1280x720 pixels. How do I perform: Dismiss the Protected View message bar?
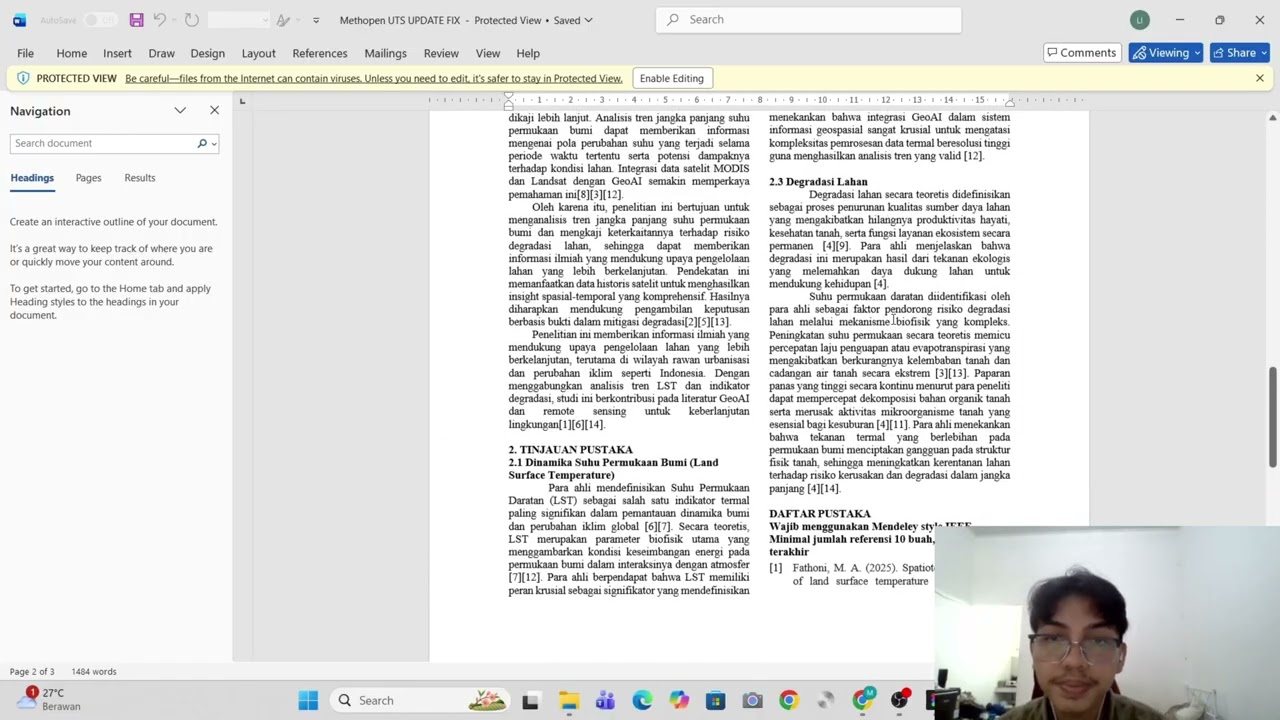click(x=1259, y=78)
